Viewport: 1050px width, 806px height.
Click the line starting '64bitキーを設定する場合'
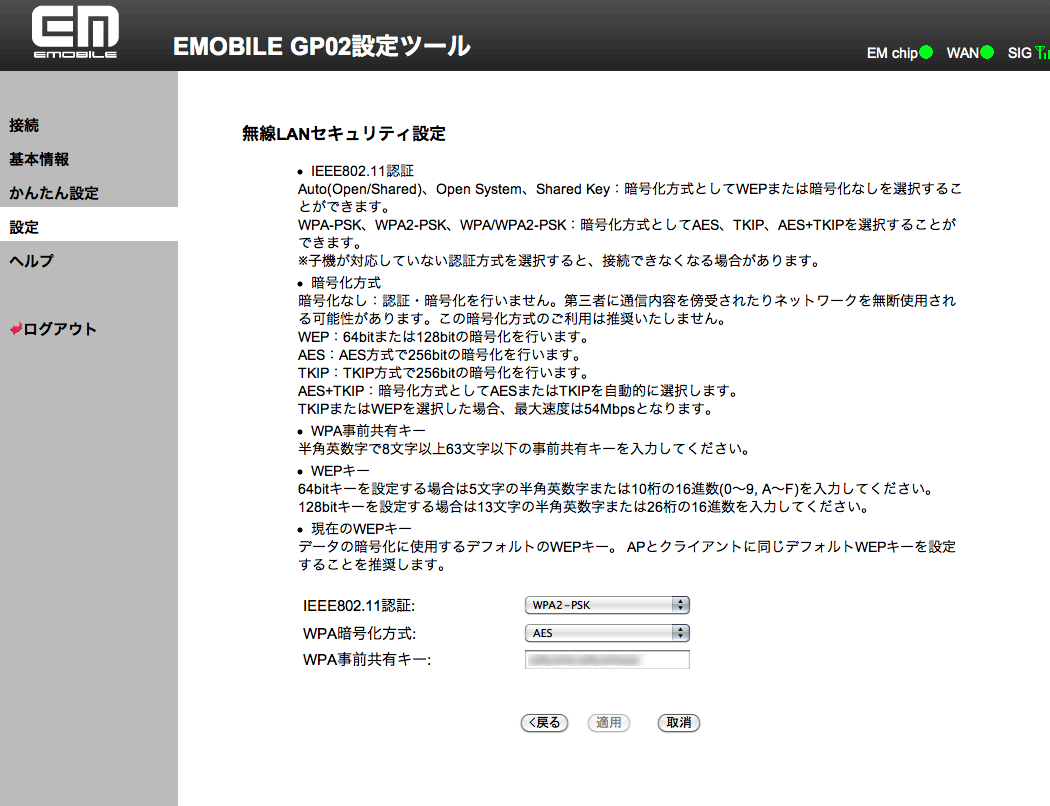click(617, 489)
